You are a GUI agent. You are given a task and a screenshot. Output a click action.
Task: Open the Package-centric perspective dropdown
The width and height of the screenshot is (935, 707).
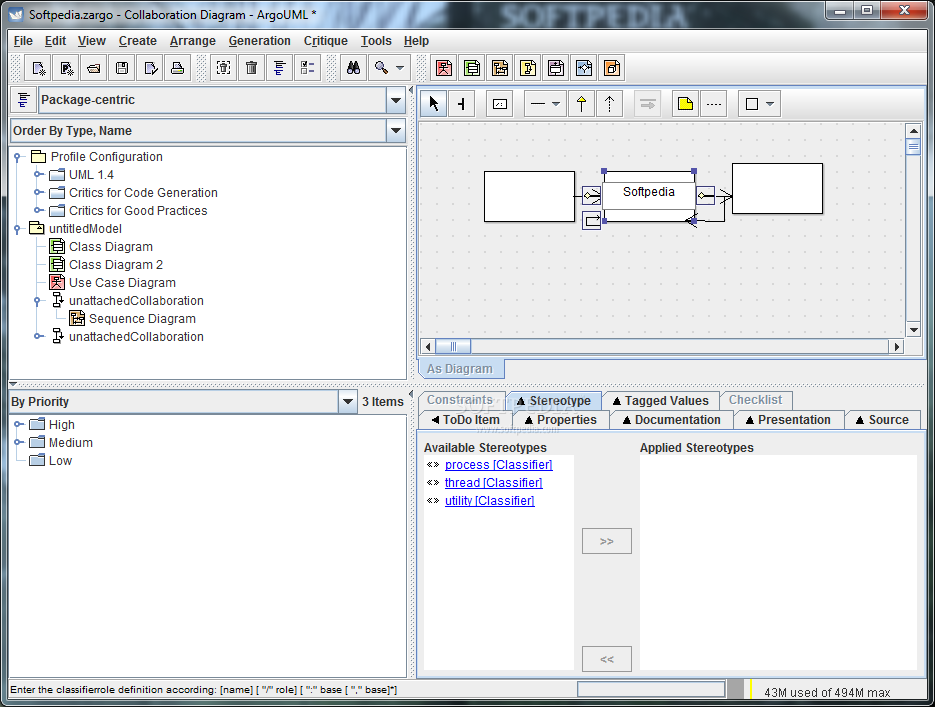point(396,100)
